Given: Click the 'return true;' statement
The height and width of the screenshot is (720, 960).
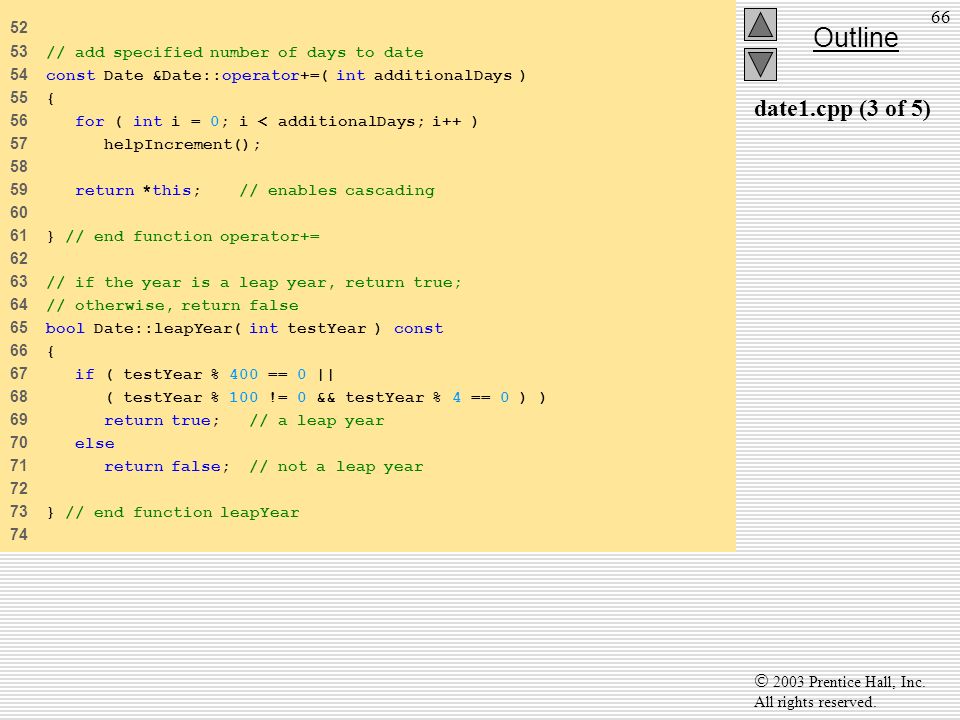Looking at the screenshot, I should 162,421.
